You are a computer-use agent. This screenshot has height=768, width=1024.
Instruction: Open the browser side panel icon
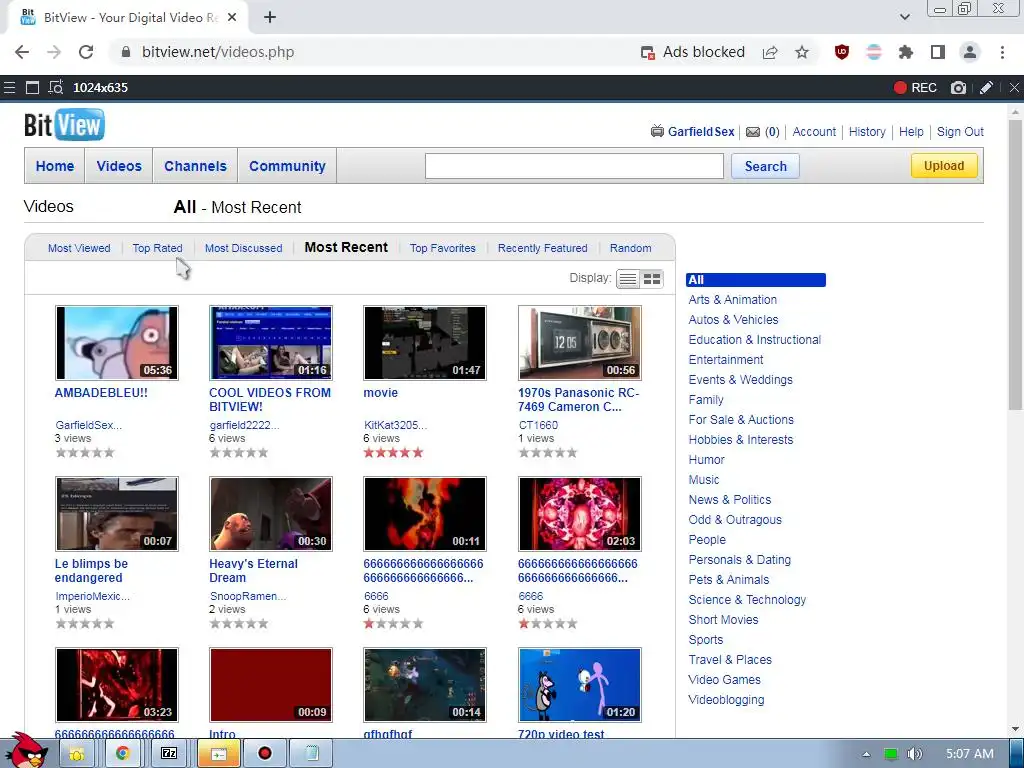[x=938, y=52]
